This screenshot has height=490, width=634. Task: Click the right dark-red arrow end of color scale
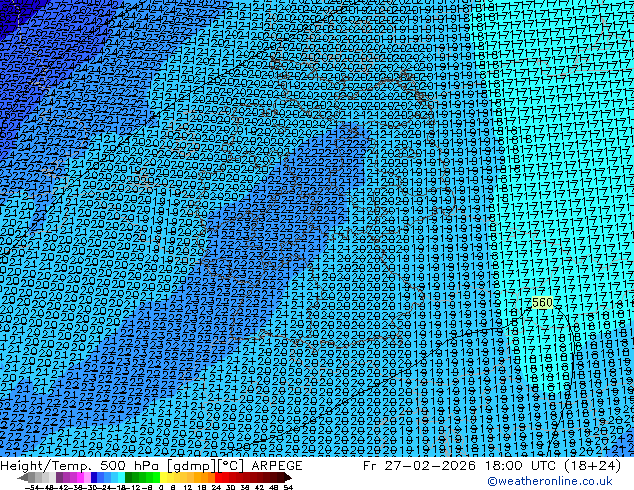click(x=288, y=477)
